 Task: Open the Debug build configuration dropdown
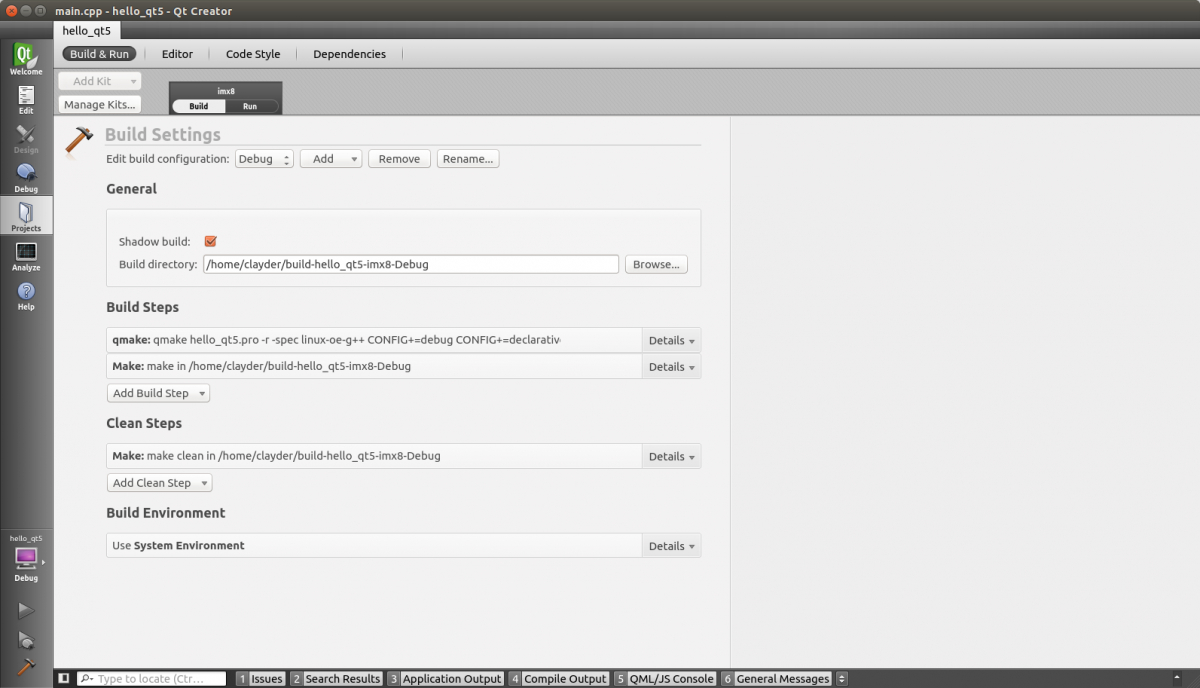pyautogui.click(x=264, y=158)
